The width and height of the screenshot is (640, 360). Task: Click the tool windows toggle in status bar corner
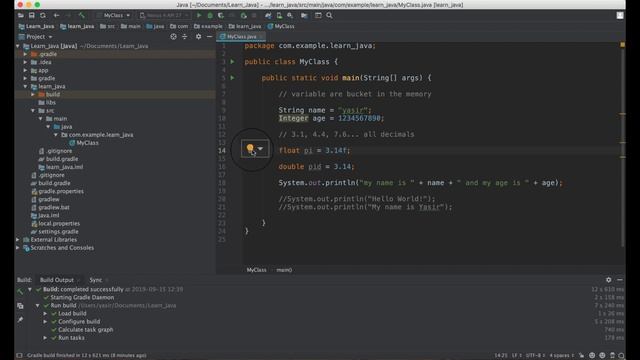(x=19, y=356)
